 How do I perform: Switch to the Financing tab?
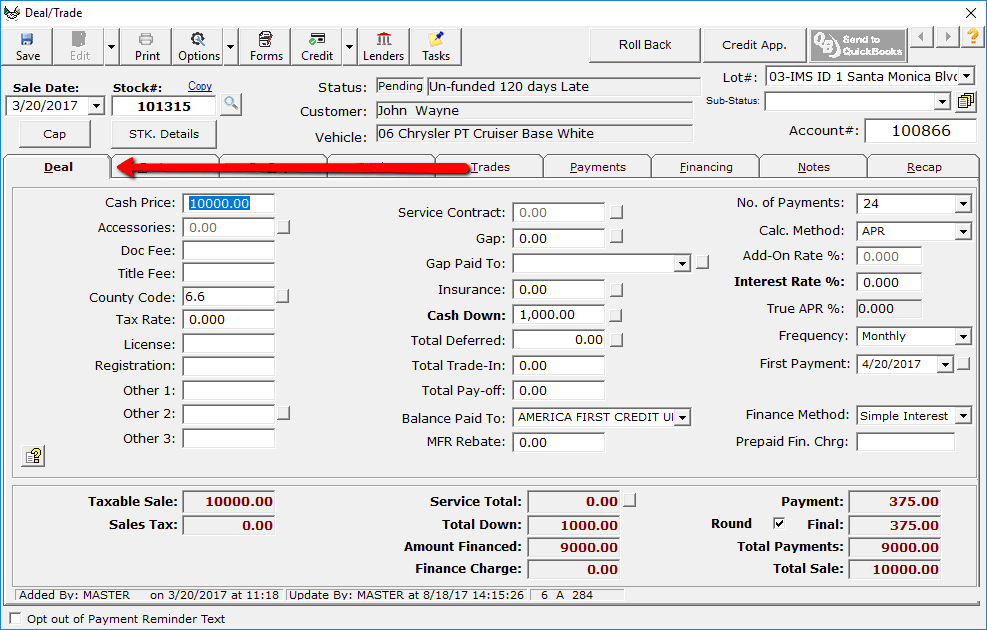[x=705, y=167]
